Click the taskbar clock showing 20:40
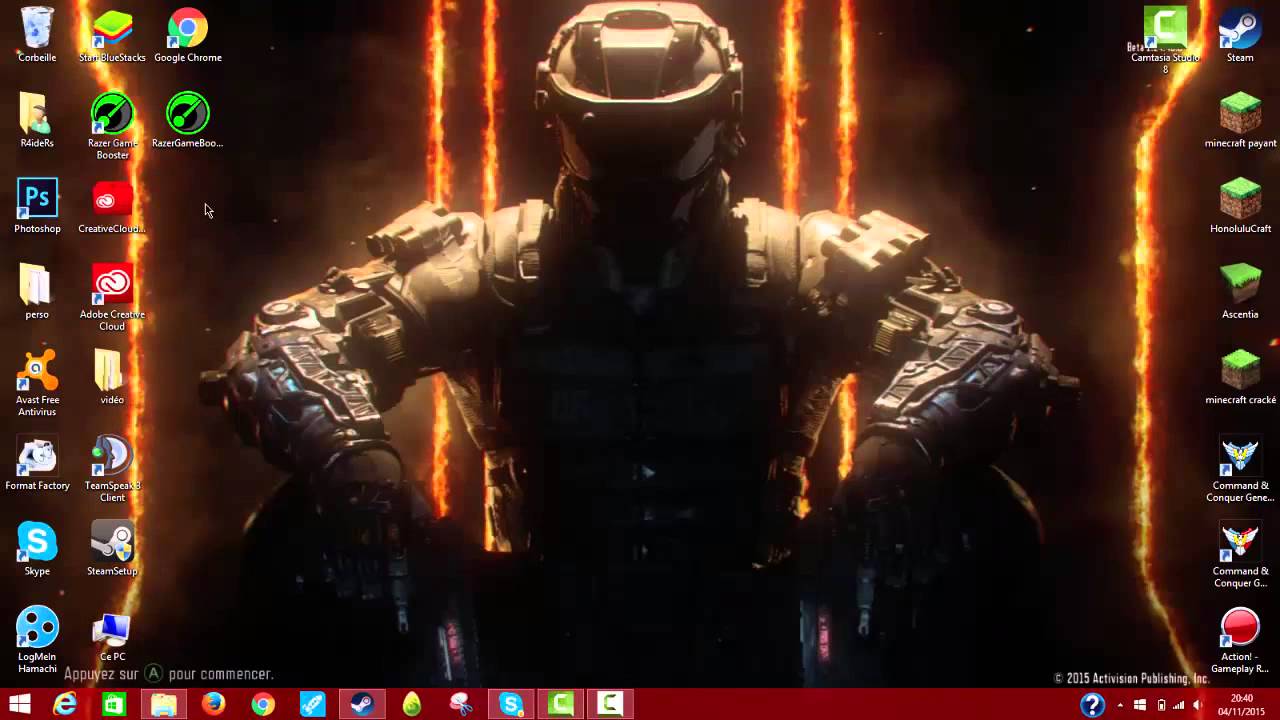Viewport: 1280px width, 720px height. pos(1241,705)
